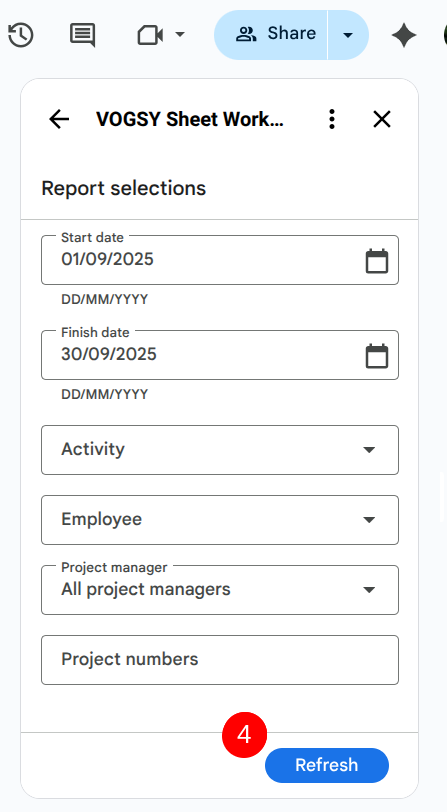Viewport: 447px width, 812px height.
Task: Click the Start date field
Action: coord(220,260)
